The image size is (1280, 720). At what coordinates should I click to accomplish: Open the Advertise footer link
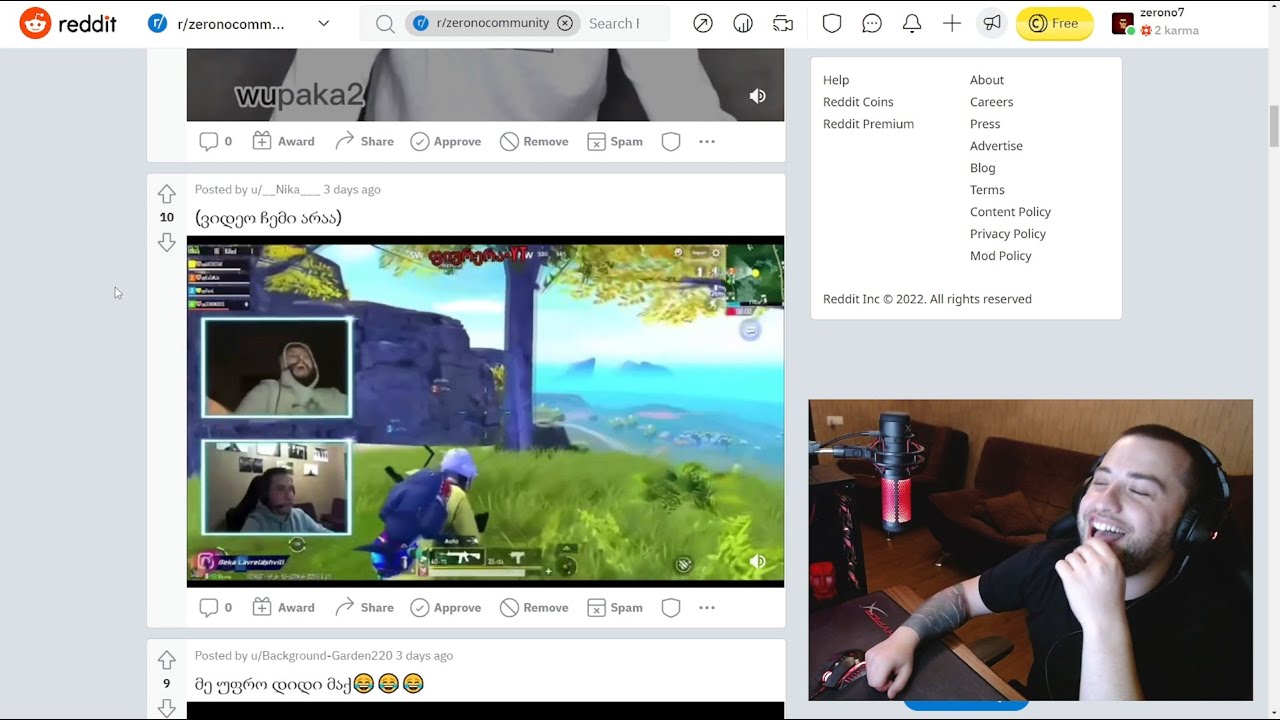(x=996, y=146)
